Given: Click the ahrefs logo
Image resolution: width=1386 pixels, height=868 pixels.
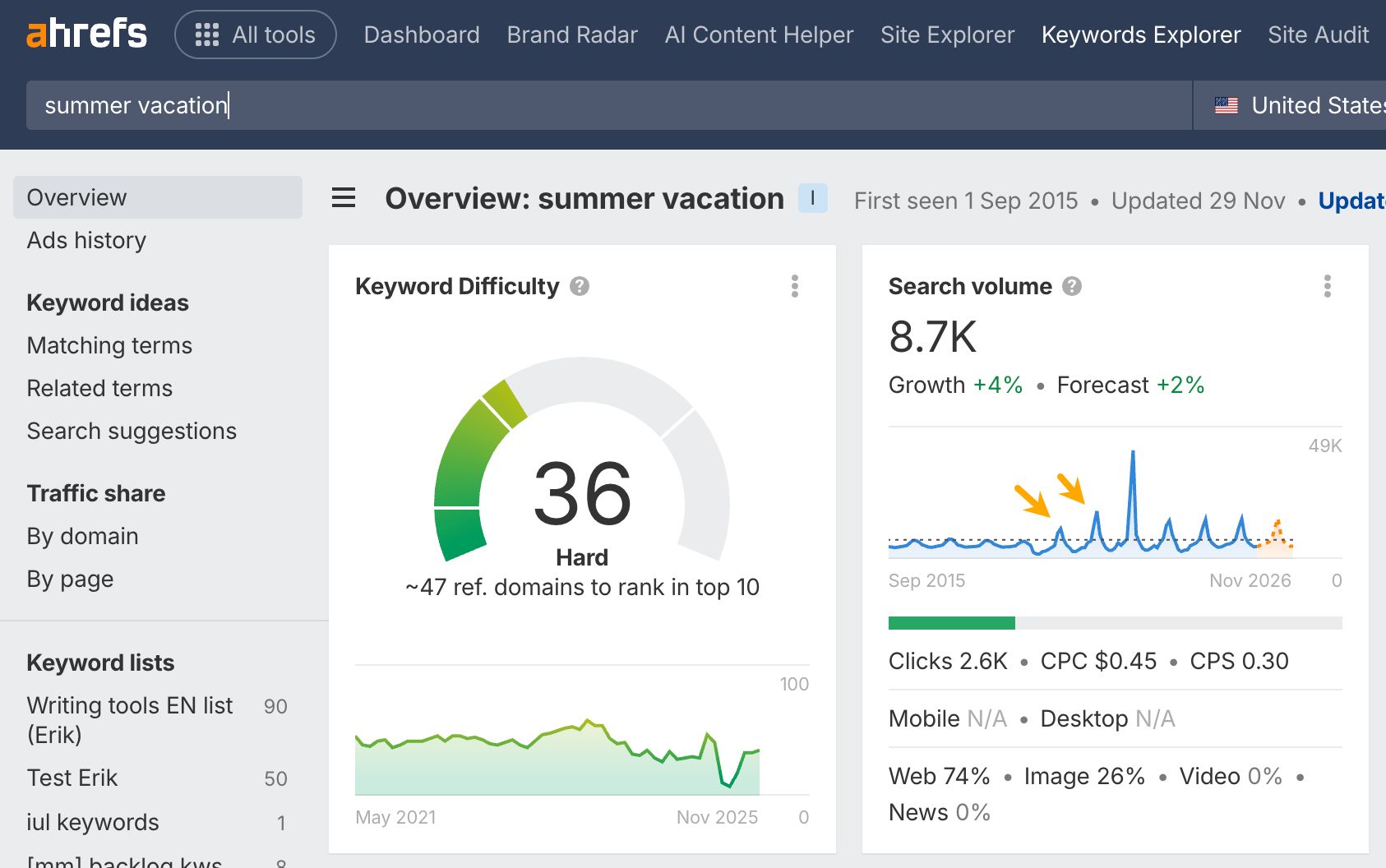Looking at the screenshot, I should [86, 34].
